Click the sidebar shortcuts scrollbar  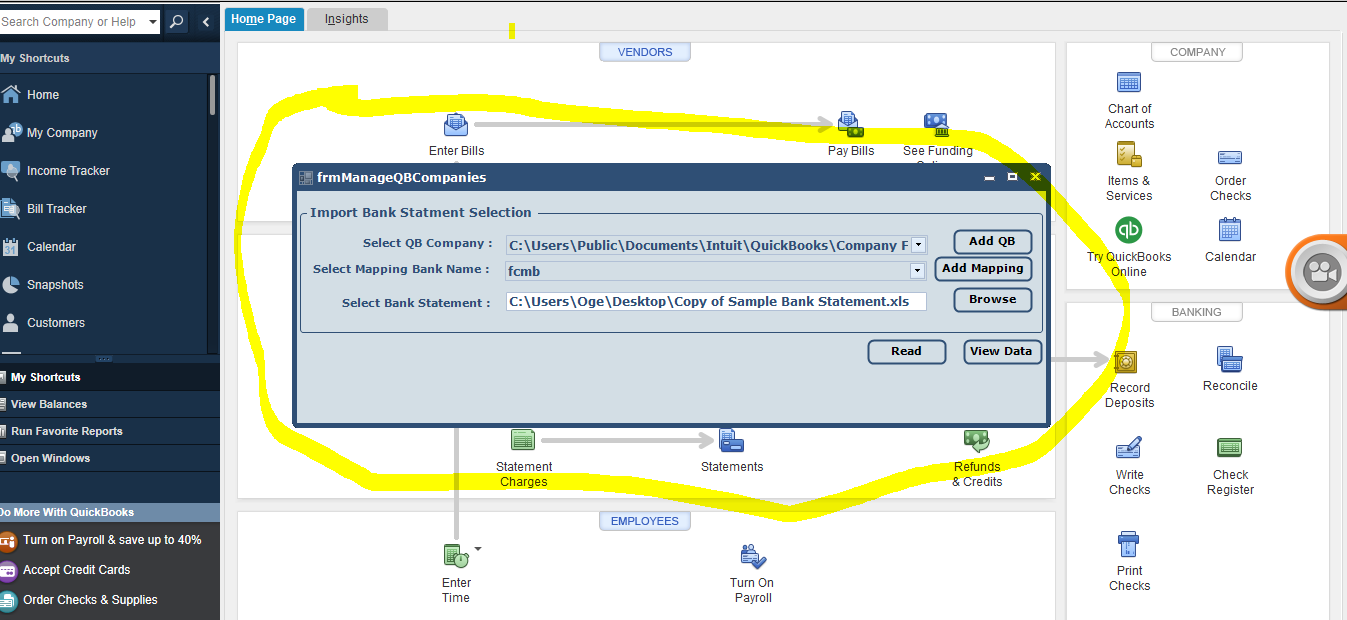(212, 95)
